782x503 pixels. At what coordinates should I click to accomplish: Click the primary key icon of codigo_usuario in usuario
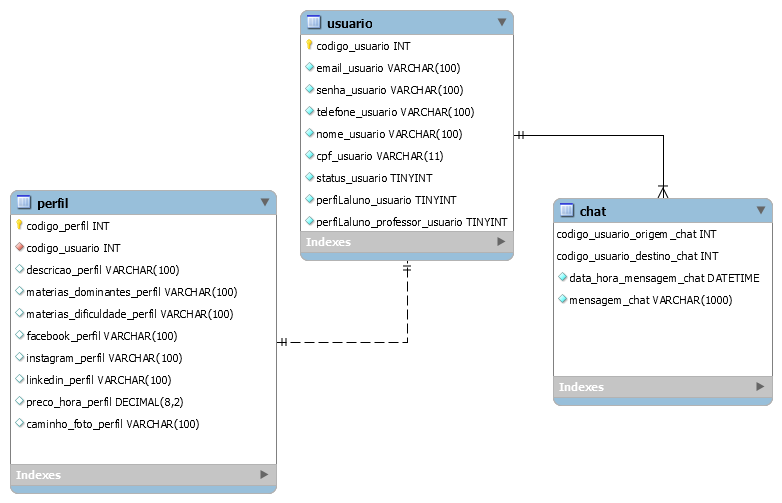click(310, 46)
